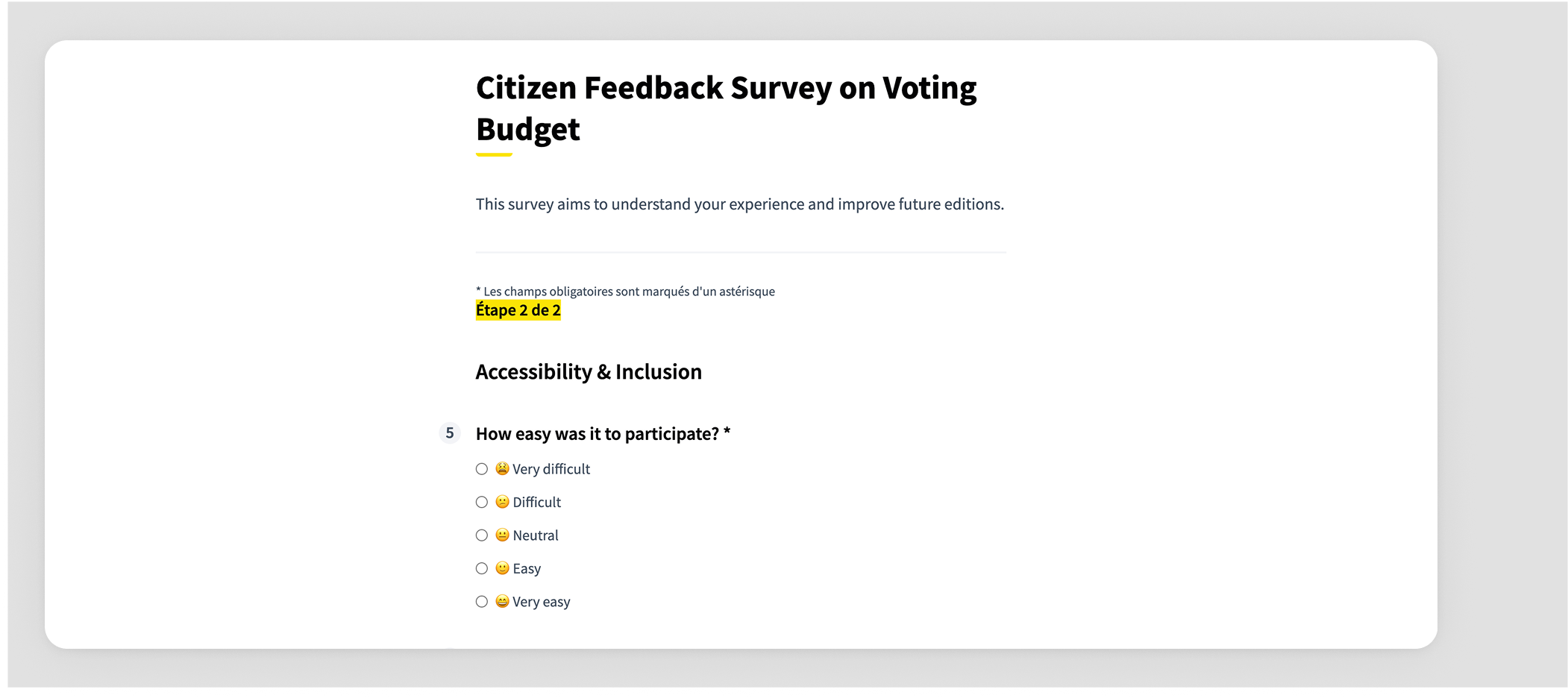Click the Accessibility & Inclusion section heading
Image resolution: width=1568 pixels, height=698 pixels.
[x=589, y=371]
